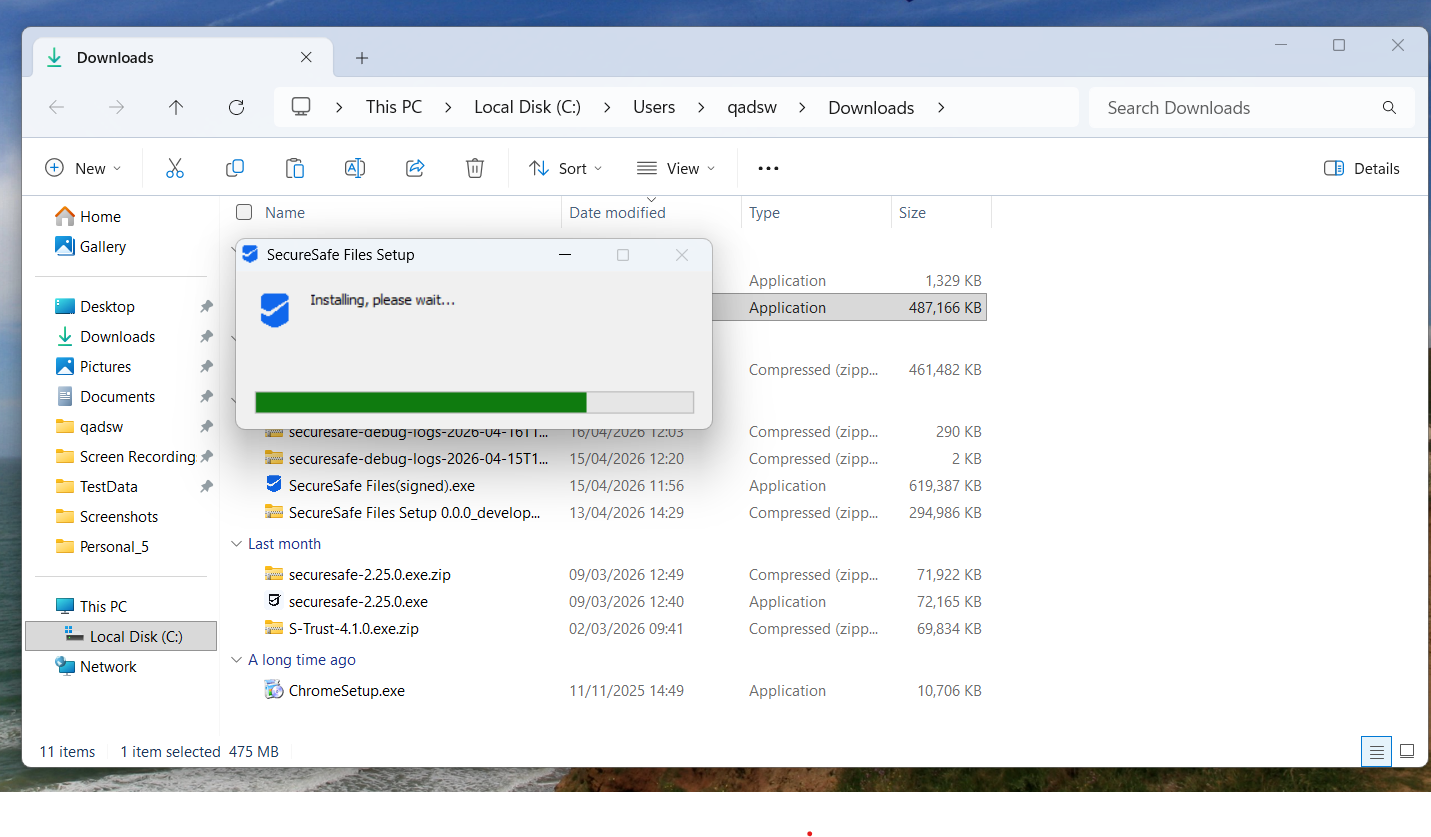This screenshot has width=1431, height=837.
Task: Collapse the Last month group
Action: (x=237, y=544)
